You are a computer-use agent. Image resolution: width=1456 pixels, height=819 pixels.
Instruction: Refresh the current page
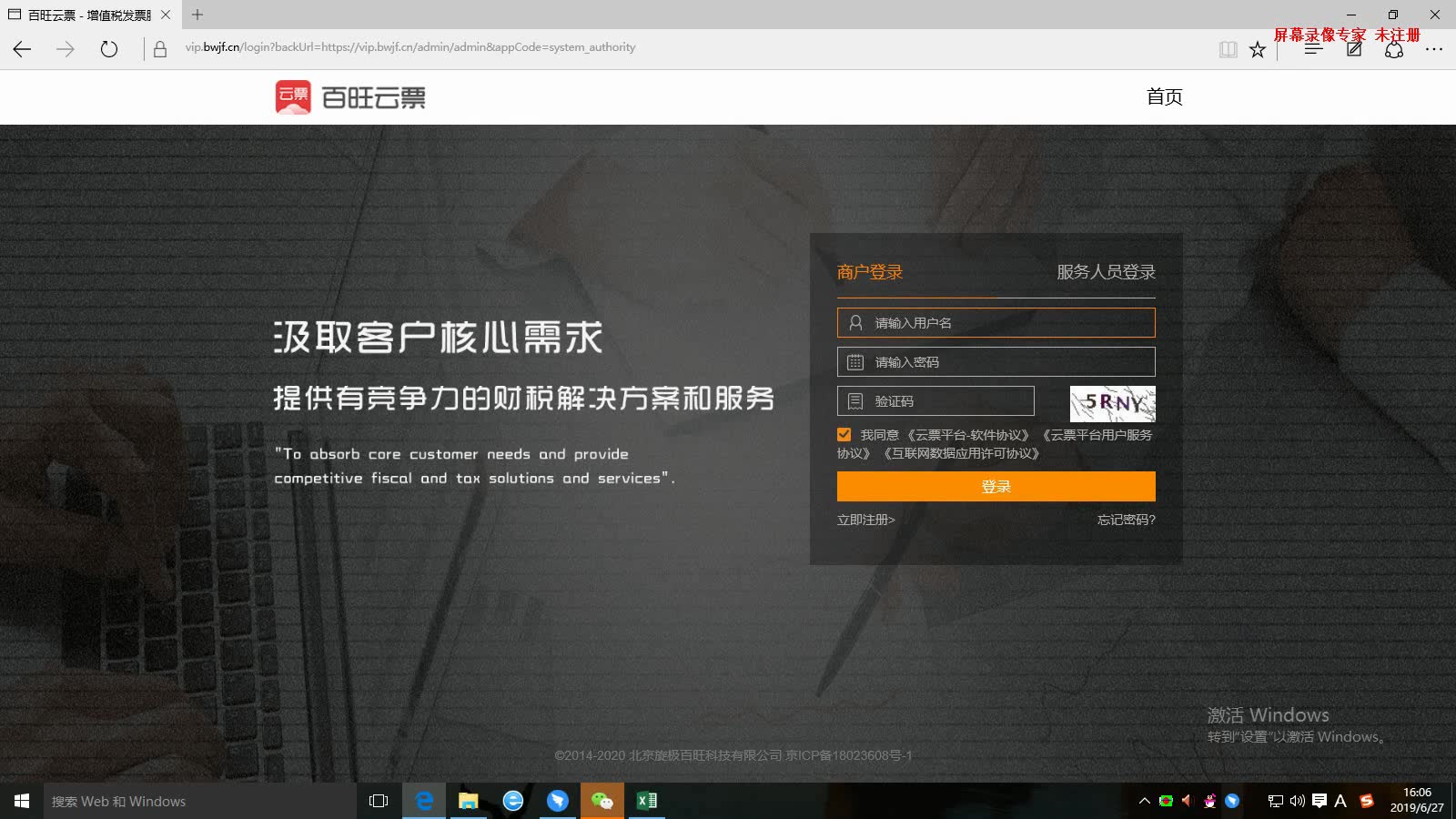(109, 49)
